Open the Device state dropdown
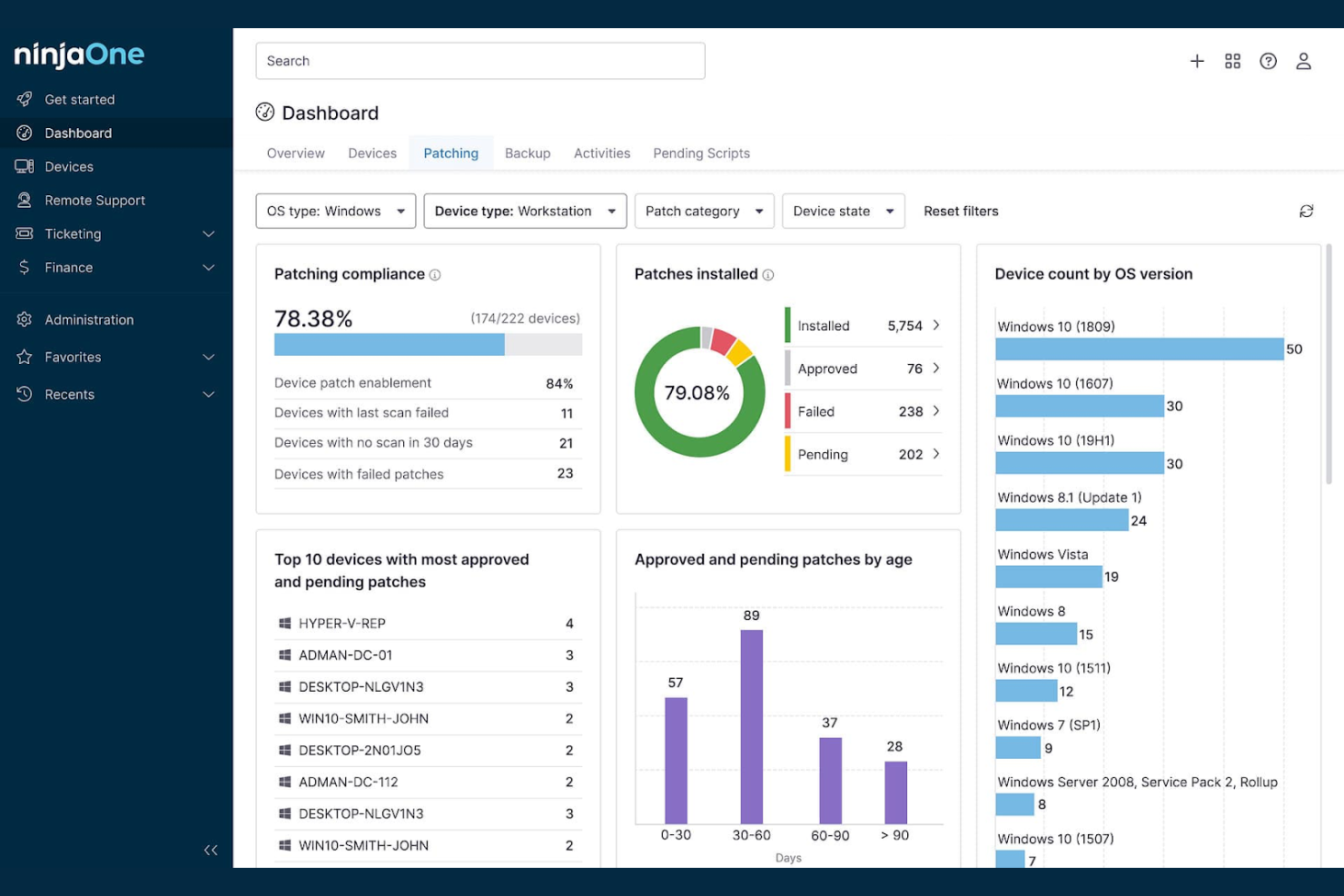1344x896 pixels. (843, 212)
